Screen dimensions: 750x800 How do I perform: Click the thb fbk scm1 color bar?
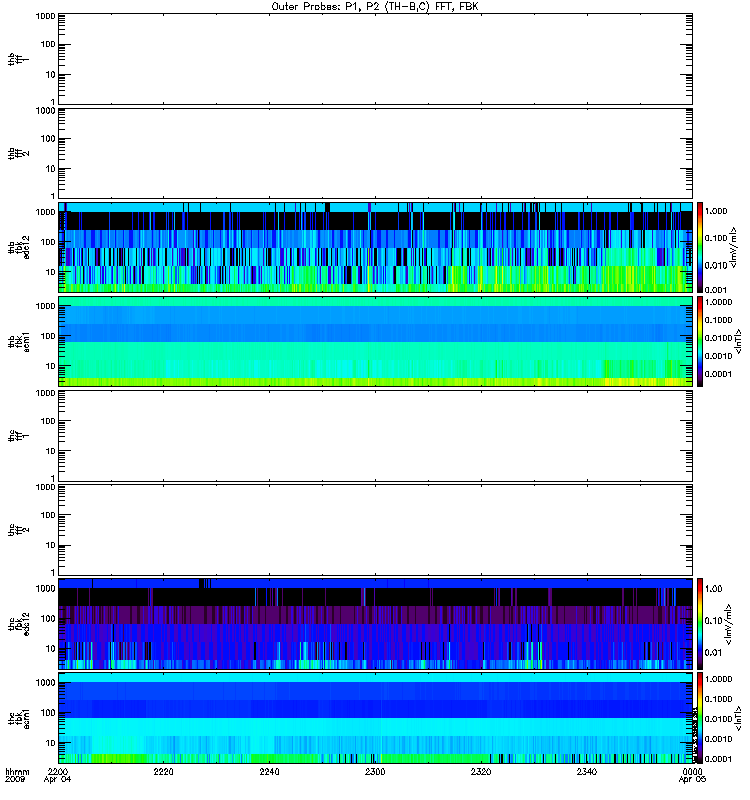tap(699, 341)
